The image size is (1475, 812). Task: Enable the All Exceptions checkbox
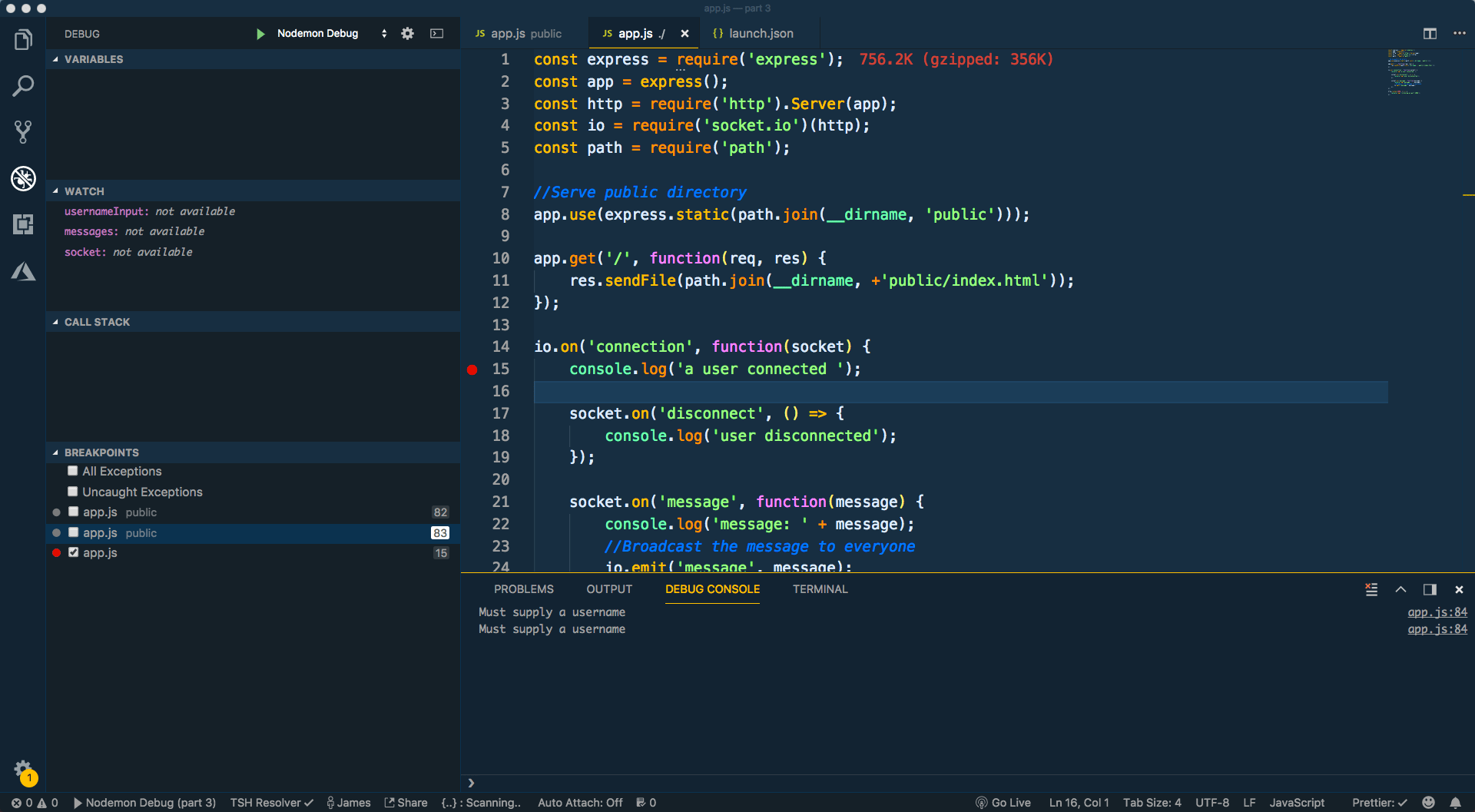(72, 470)
